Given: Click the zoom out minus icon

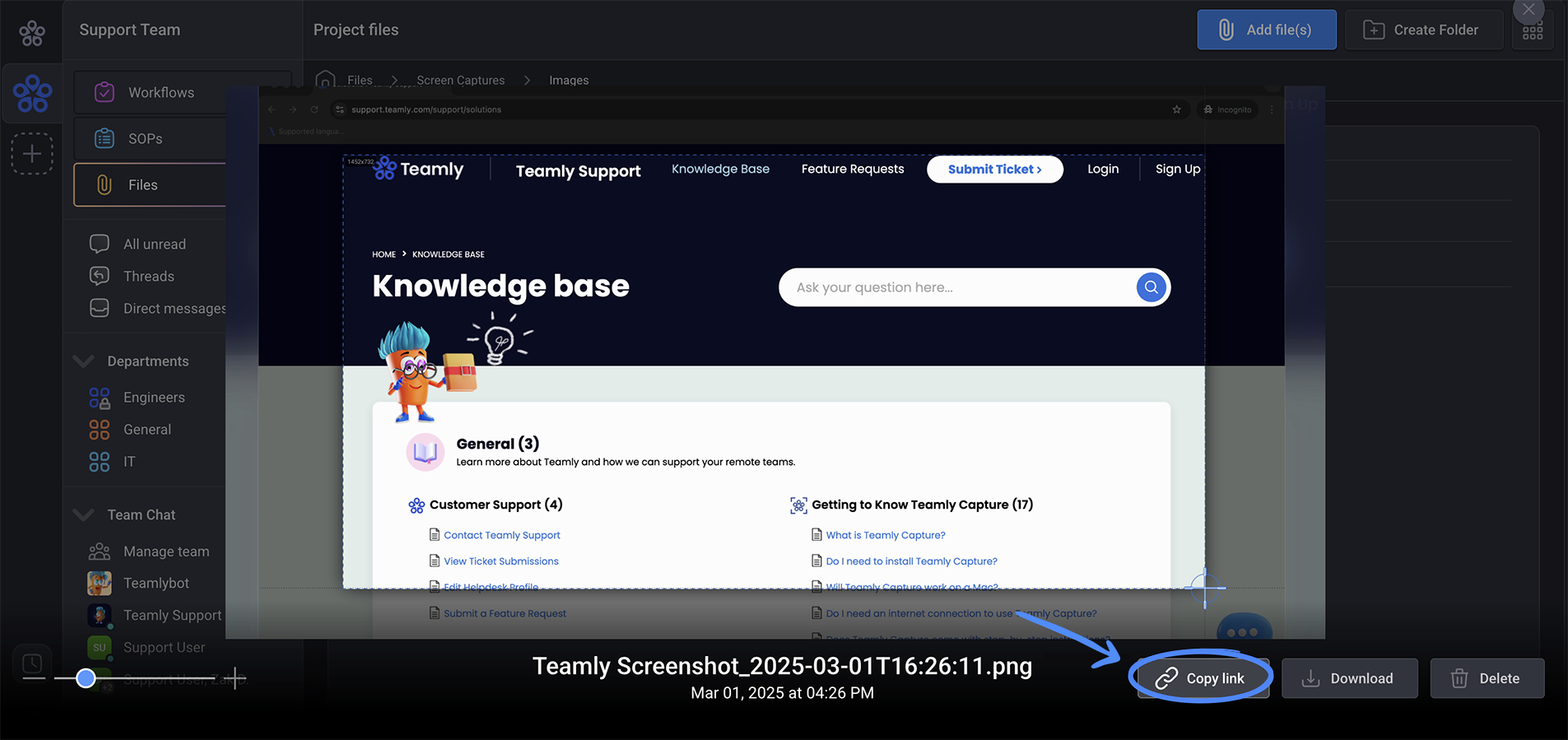Looking at the screenshot, I should click(34, 678).
